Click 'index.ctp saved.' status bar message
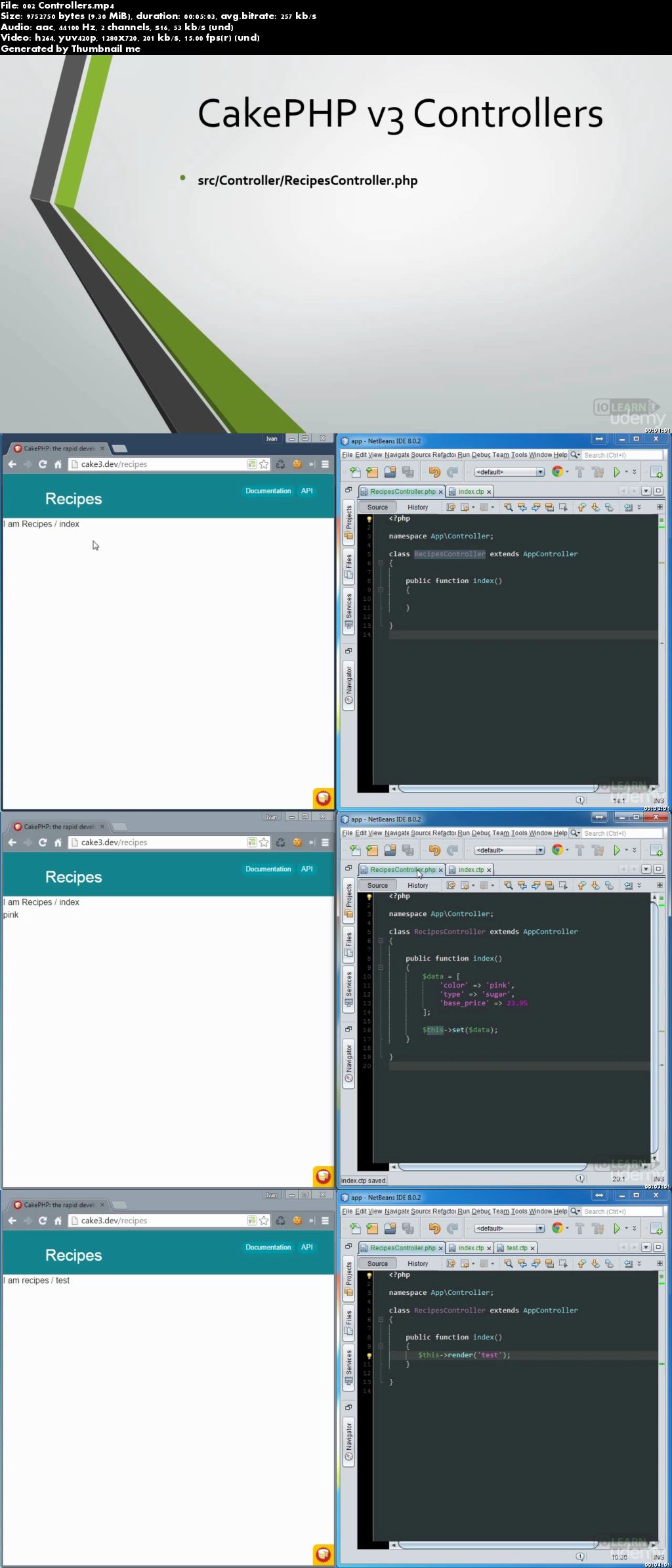Image resolution: width=672 pixels, height=1568 pixels. [364, 1181]
